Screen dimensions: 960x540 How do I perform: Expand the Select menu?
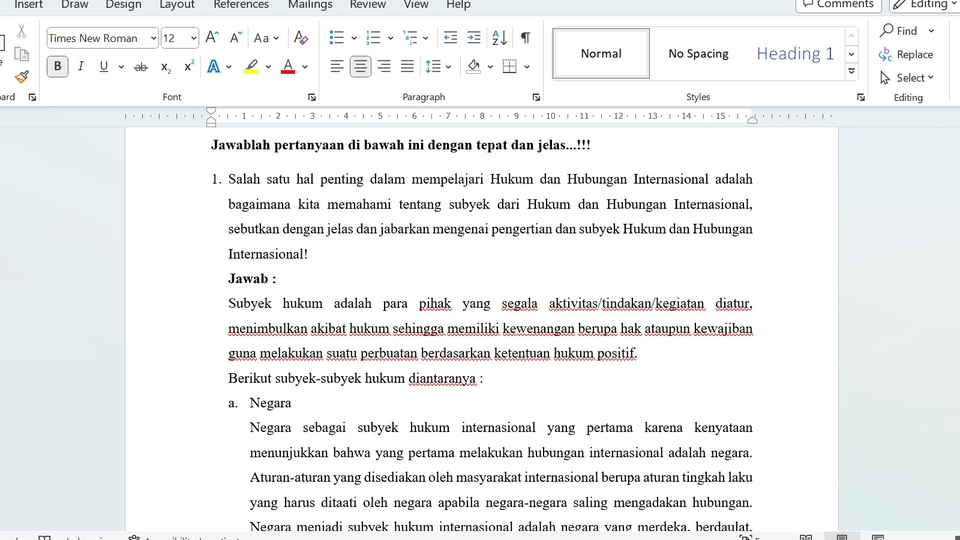pos(907,78)
